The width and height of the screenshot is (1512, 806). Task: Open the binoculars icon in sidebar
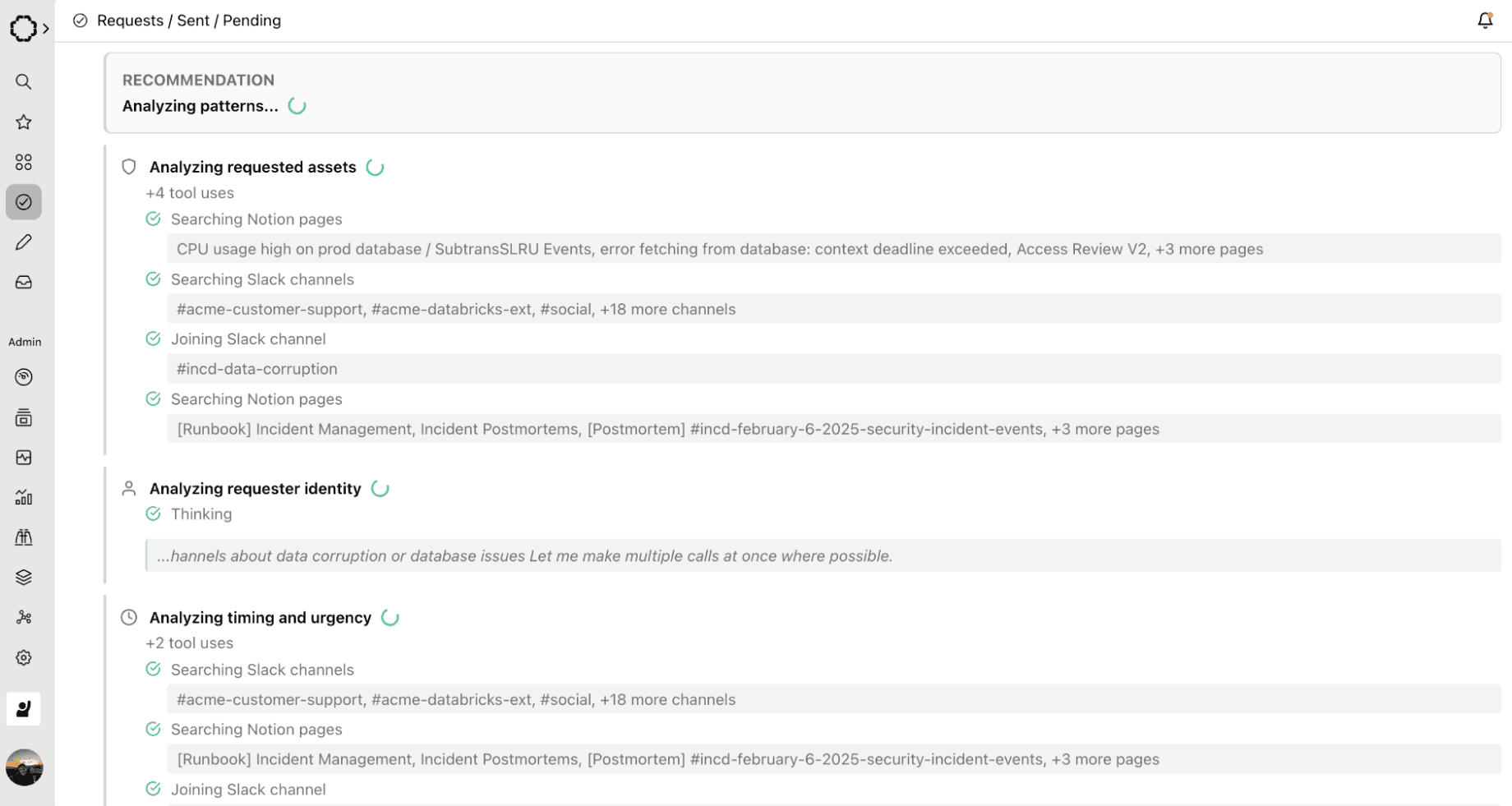coord(24,537)
